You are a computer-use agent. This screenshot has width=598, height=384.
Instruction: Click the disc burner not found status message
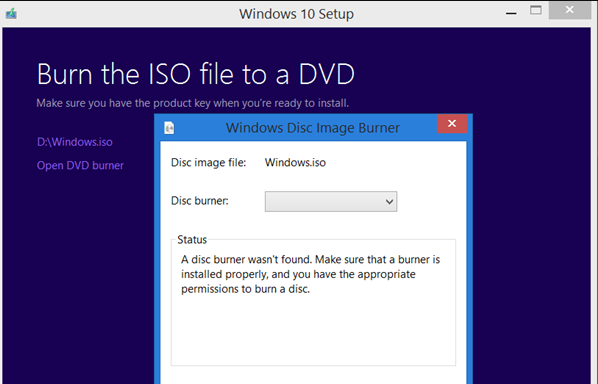[310, 274]
